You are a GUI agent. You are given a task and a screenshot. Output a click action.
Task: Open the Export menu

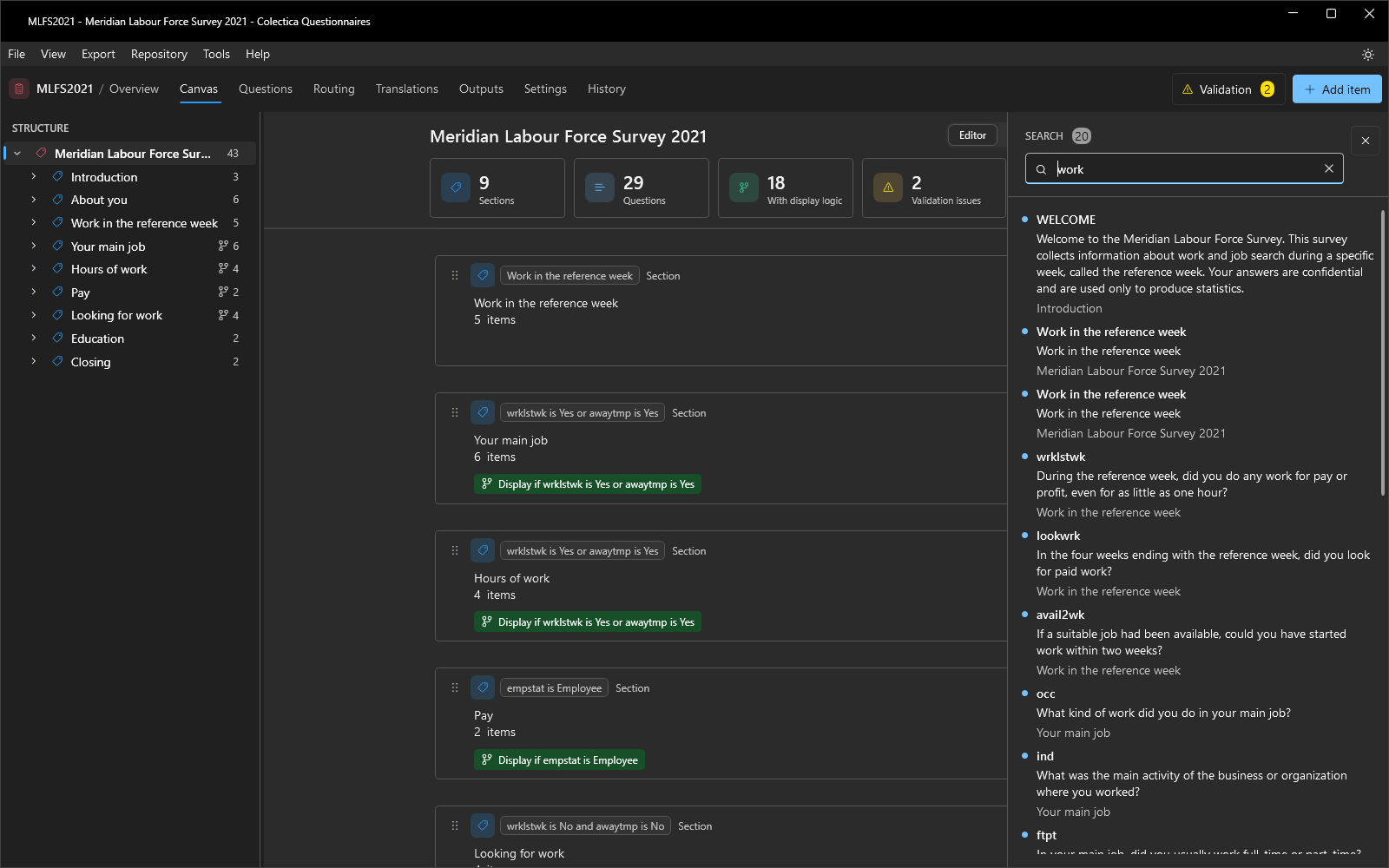pyautogui.click(x=98, y=54)
